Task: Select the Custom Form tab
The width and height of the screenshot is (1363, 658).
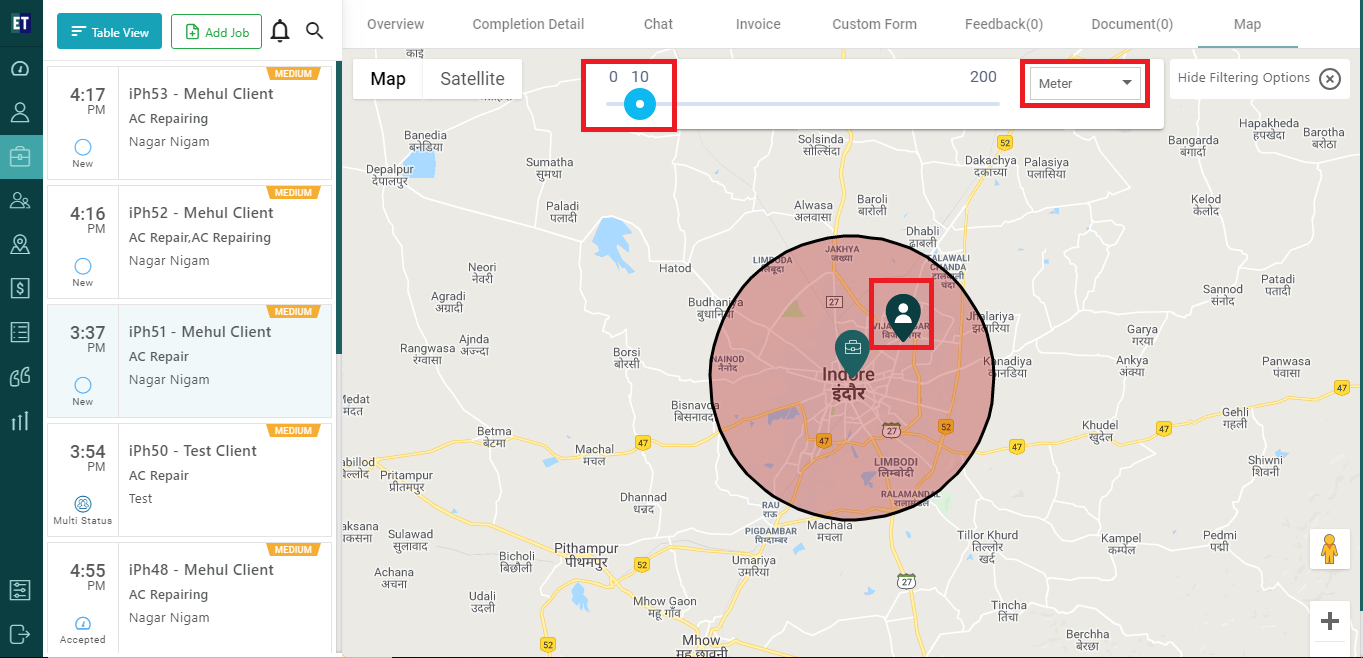Action: click(x=874, y=24)
